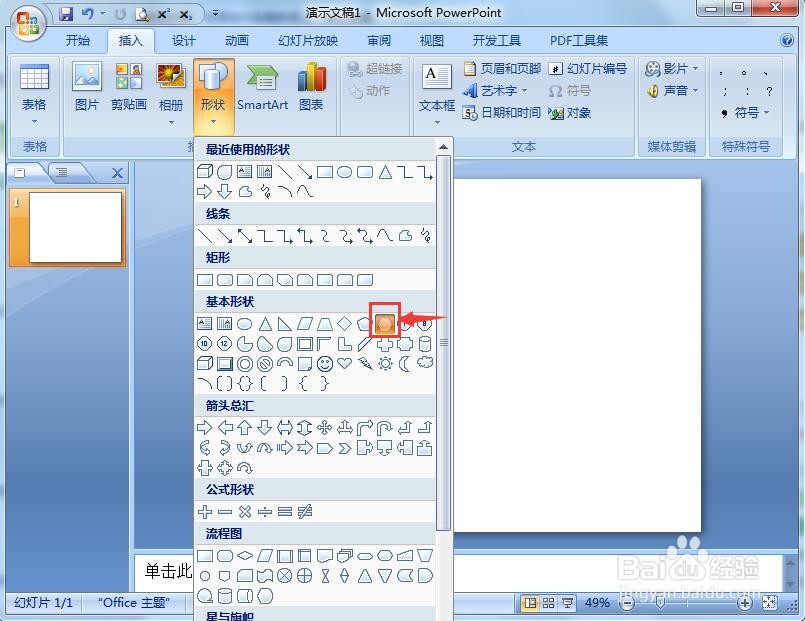Zoom out with the minus button
Viewport: 805px width, 621px height.
tap(627, 603)
